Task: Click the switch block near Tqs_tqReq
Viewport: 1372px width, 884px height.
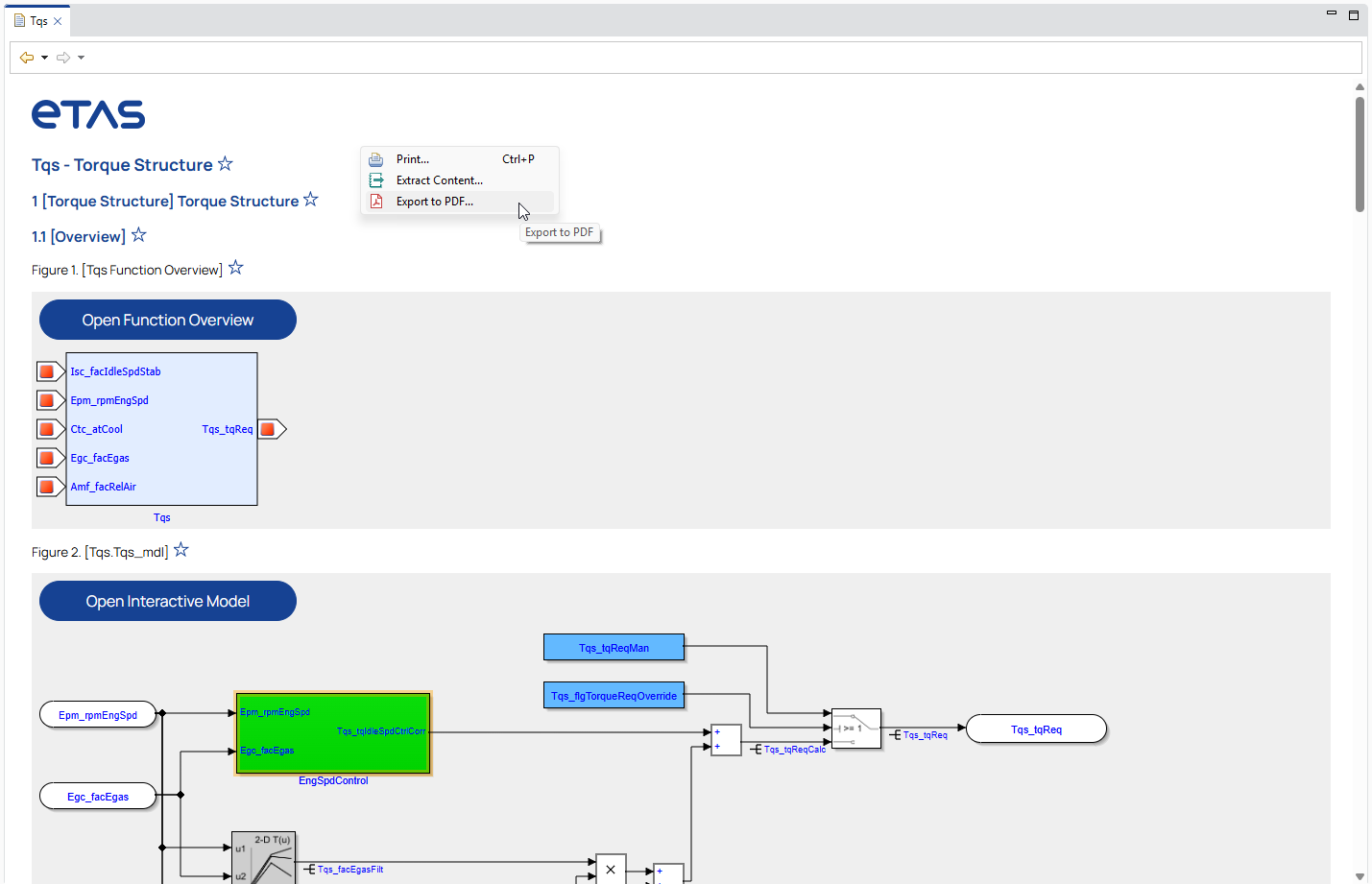Action: (x=855, y=729)
